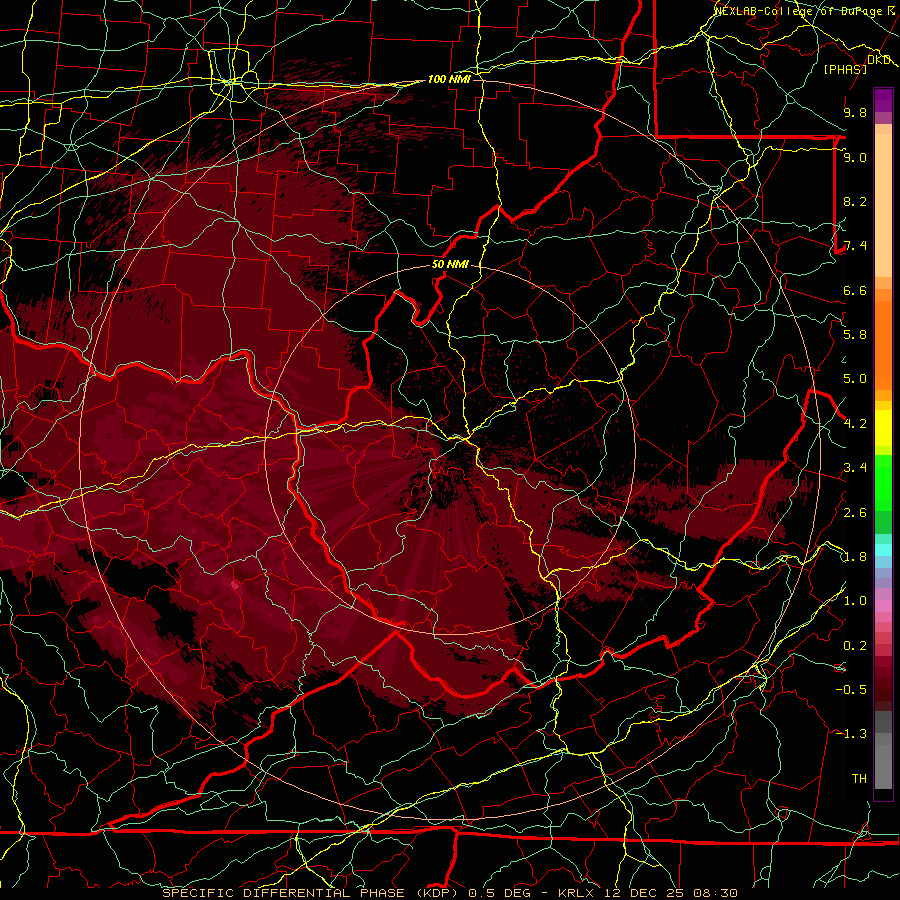The width and height of the screenshot is (900, 900).
Task: Click the 'TH' threshold label on the scale
Action: (x=859, y=779)
